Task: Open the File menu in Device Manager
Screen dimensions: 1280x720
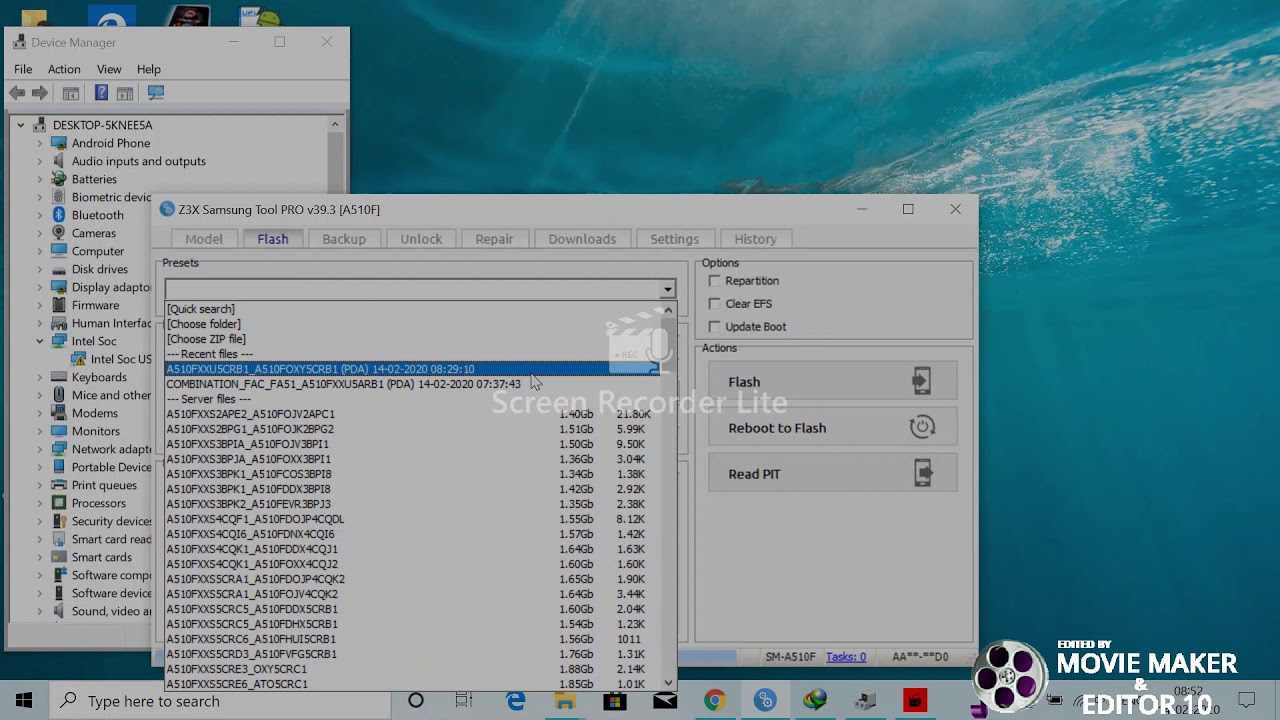Action: (23, 69)
